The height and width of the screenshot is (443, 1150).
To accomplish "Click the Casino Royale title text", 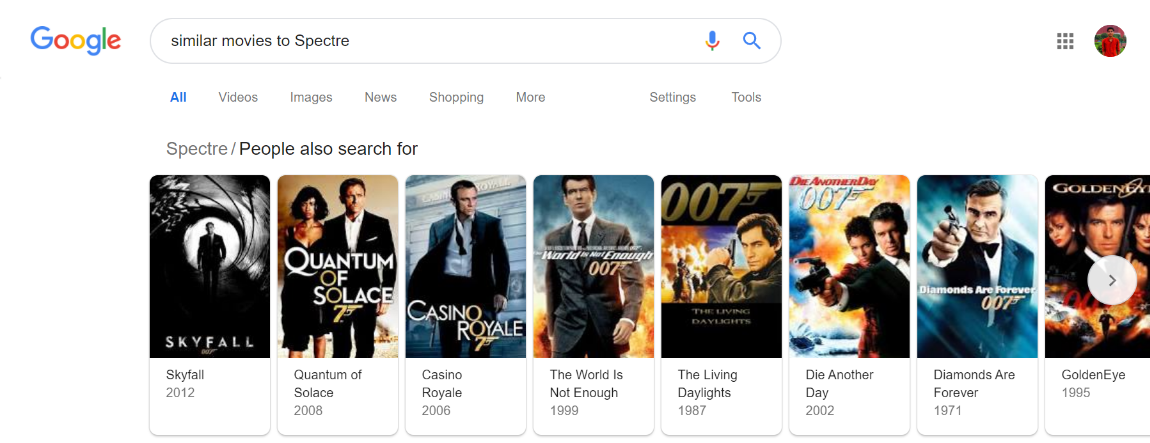I will coord(442,384).
